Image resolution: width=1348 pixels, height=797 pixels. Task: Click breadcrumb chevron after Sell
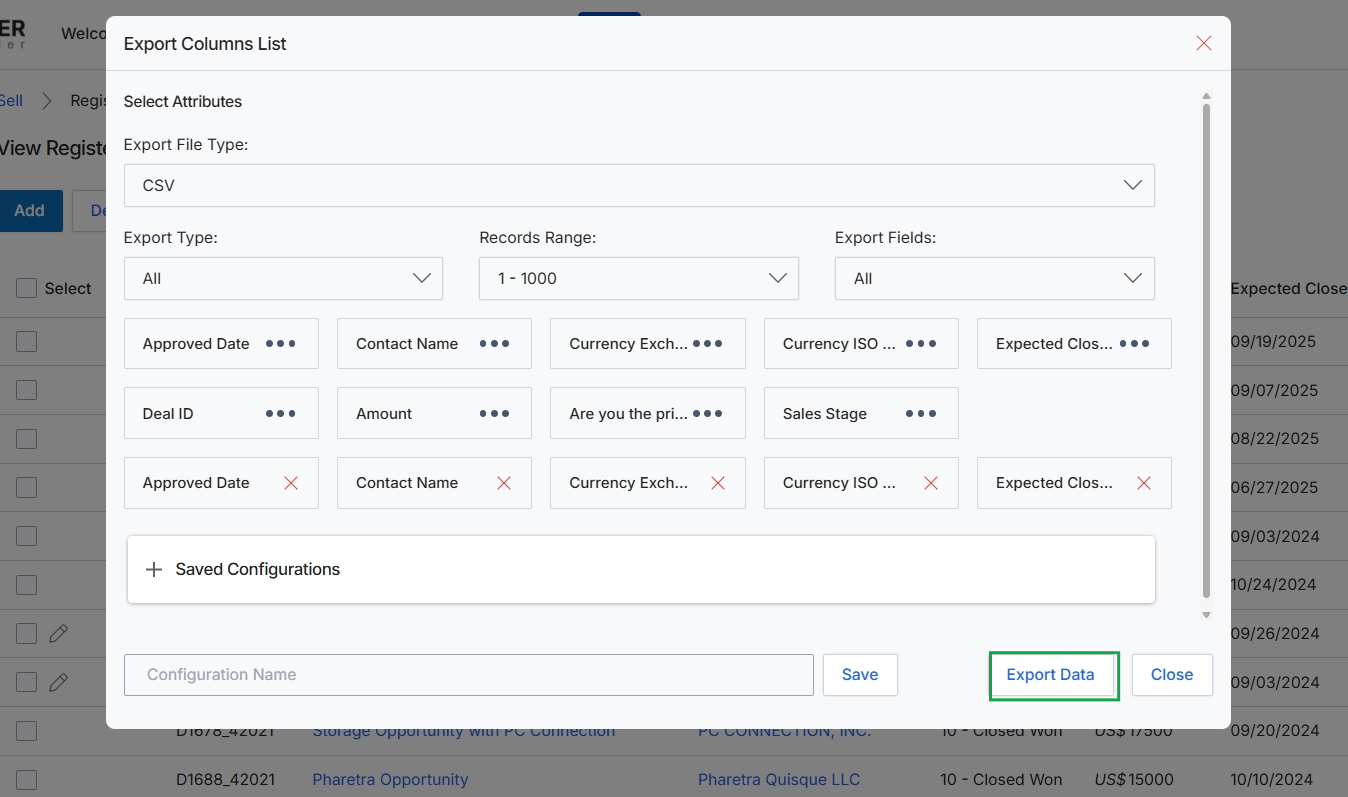46,101
